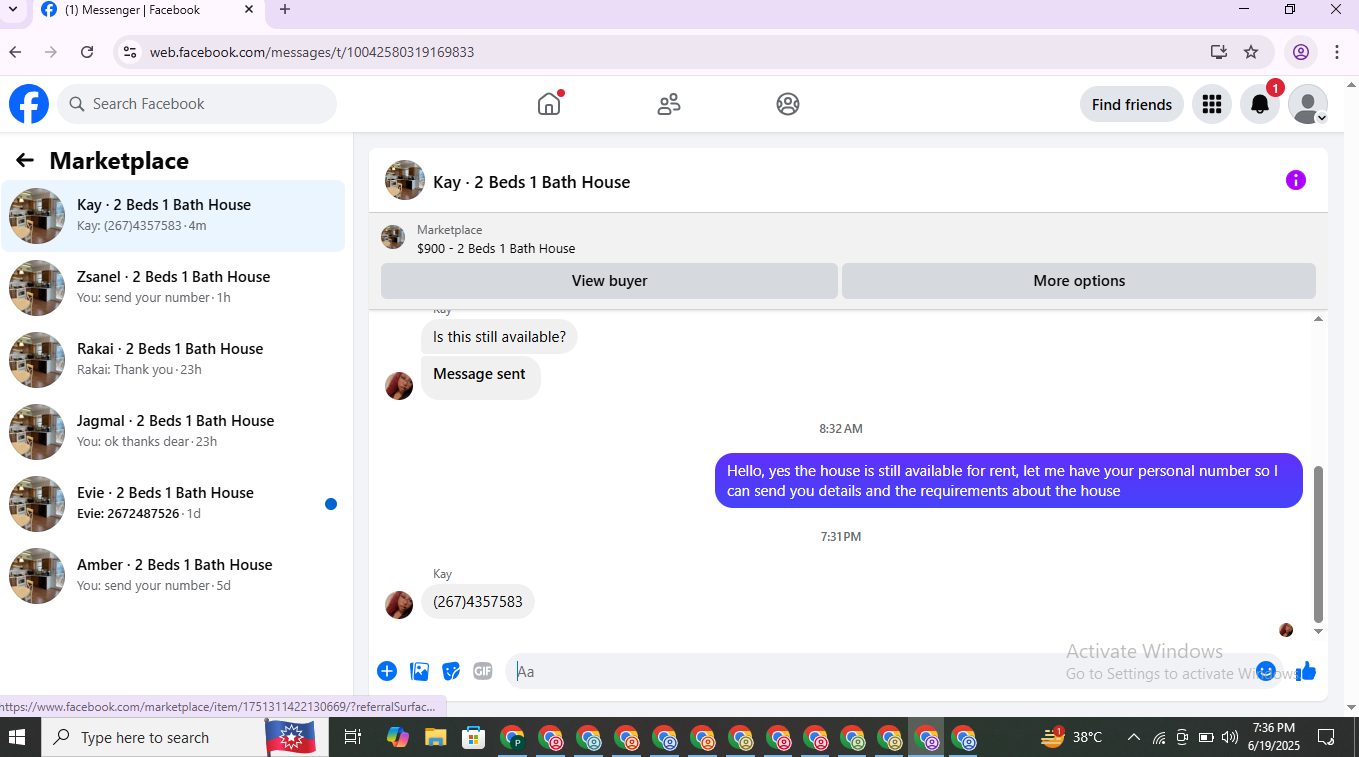Open the Windows notification center

tap(1326, 738)
